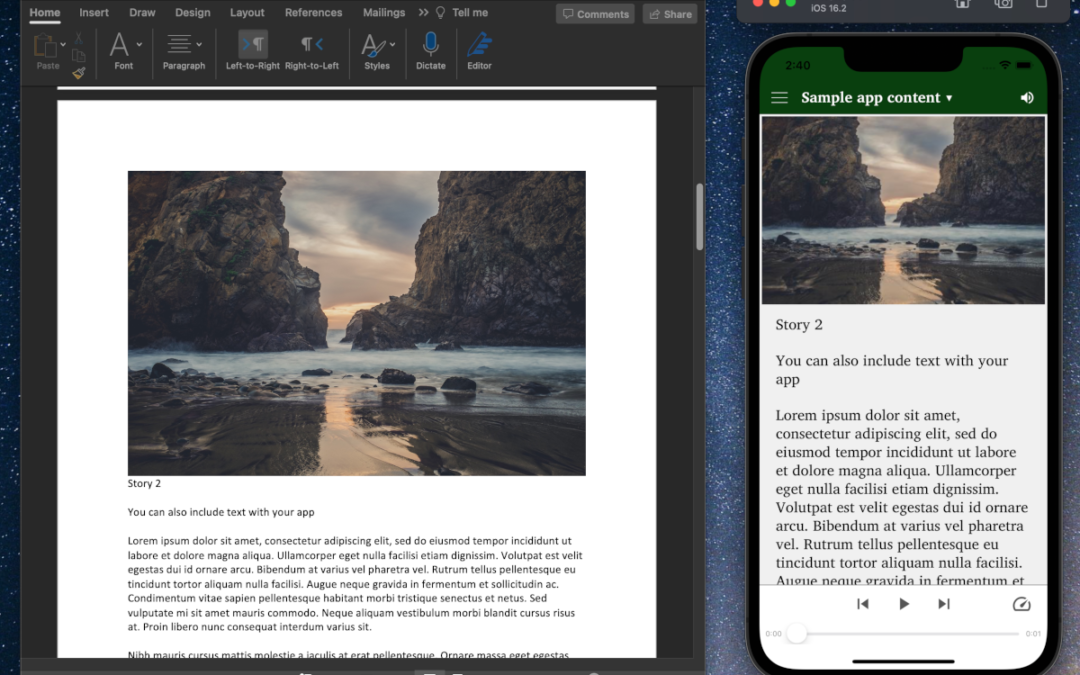Open the hamburger menu in the phone app
1080x675 pixels.
point(779,98)
